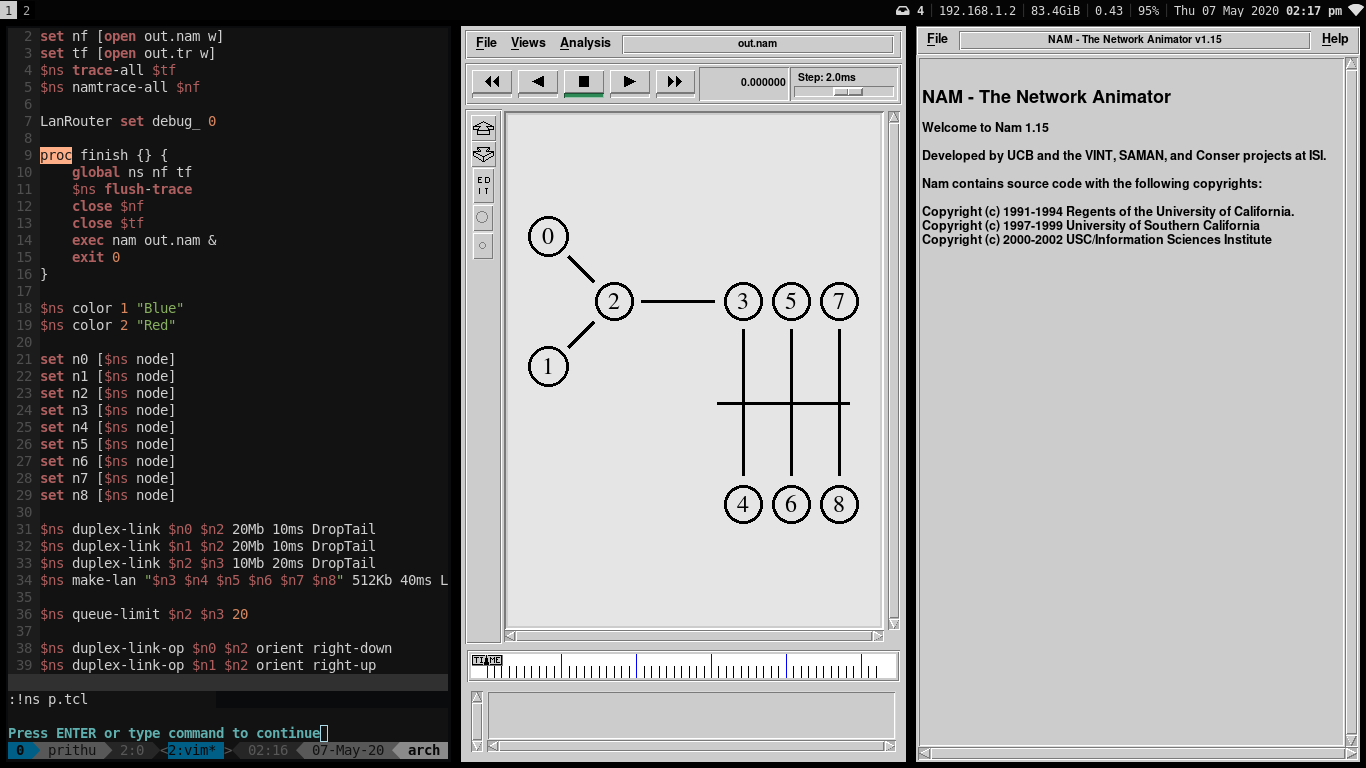Click the stop animation button
Screen dimensions: 1366x768
point(584,82)
